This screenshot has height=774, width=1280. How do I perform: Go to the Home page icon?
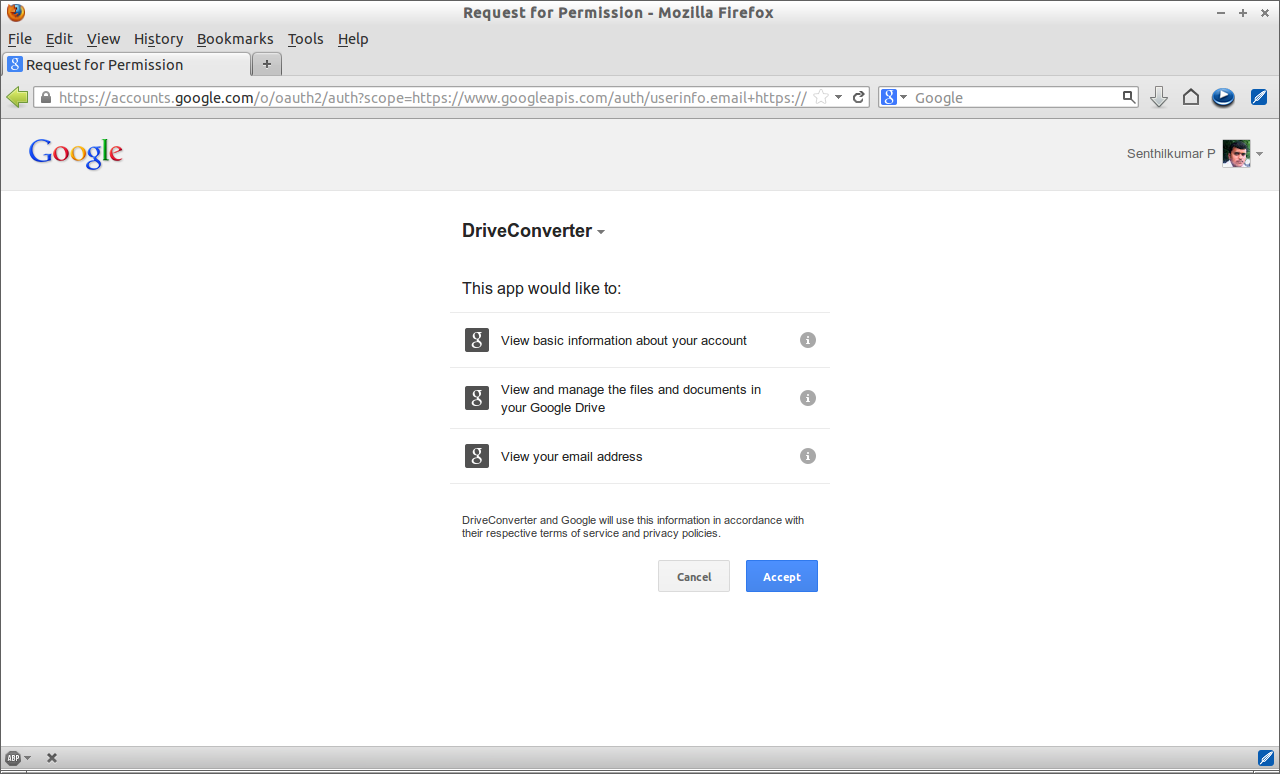pos(1191,97)
